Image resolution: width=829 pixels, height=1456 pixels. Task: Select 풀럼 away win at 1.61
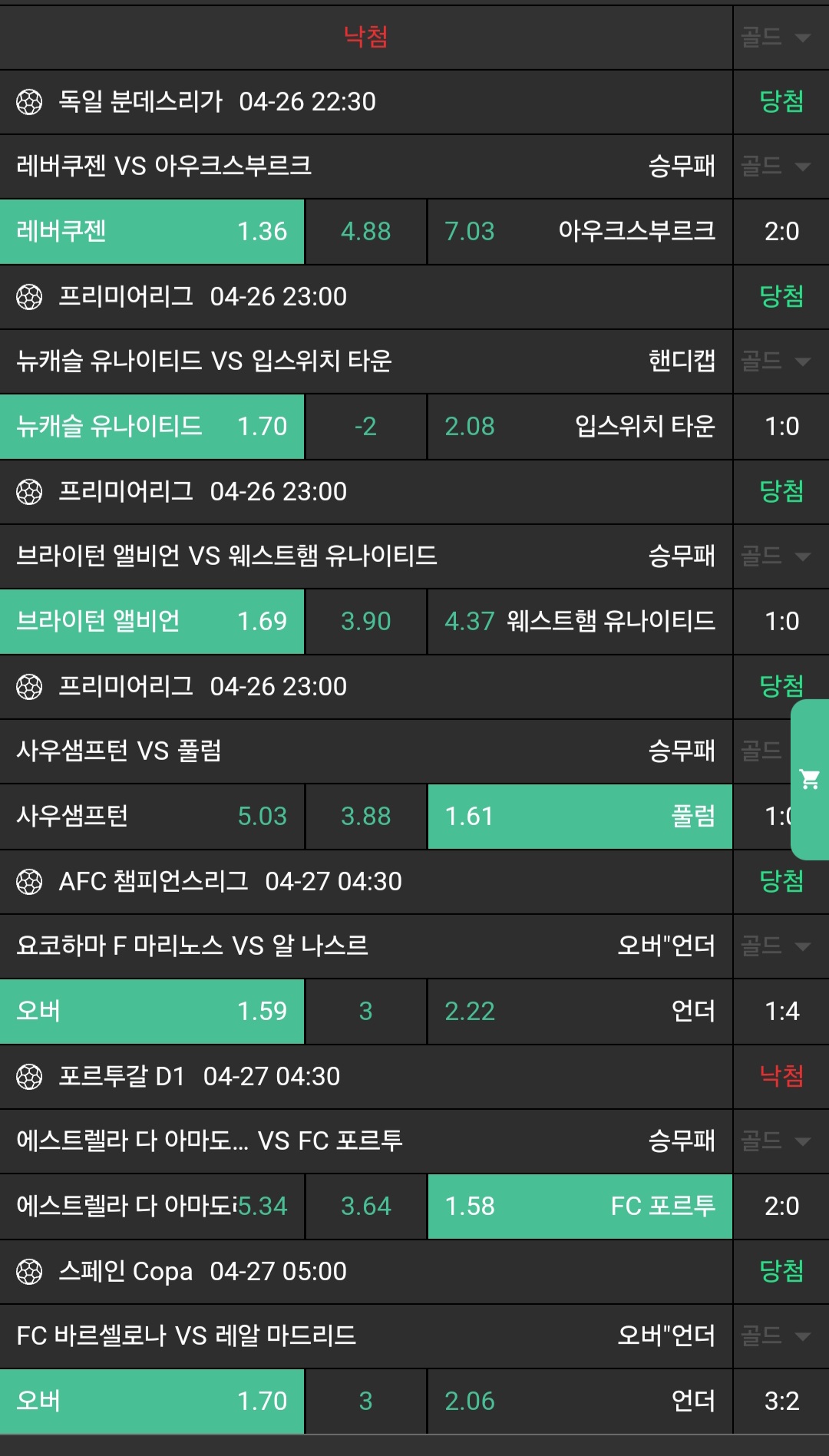click(x=580, y=816)
